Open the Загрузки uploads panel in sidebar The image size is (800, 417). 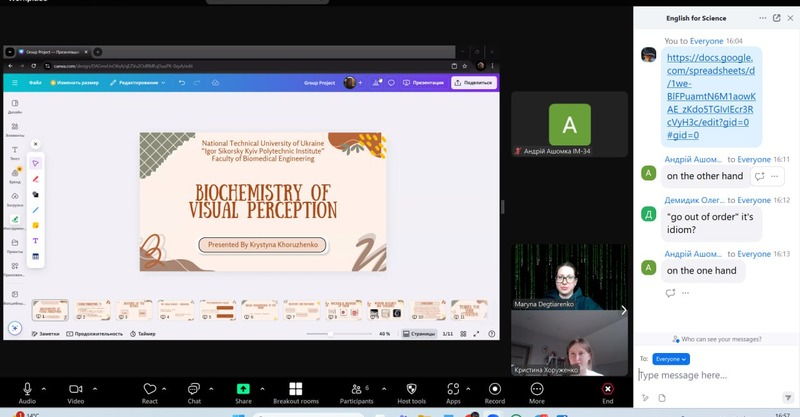(15, 200)
